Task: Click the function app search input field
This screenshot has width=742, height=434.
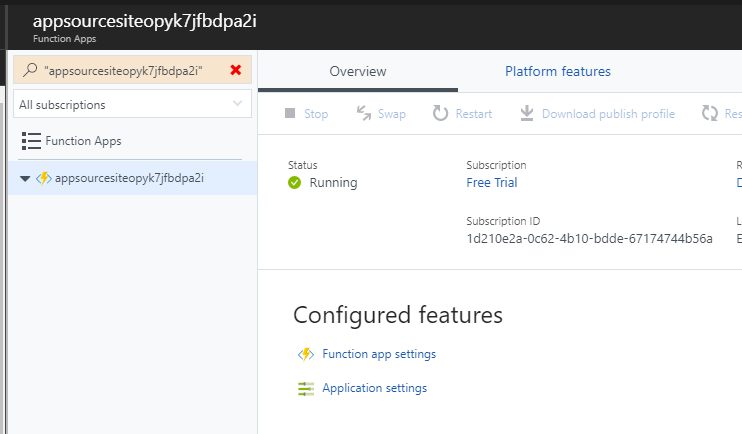Action: [130, 70]
